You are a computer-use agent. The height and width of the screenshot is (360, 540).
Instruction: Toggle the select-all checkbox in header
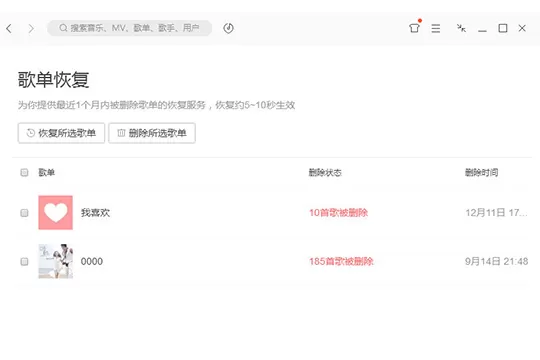(x=24, y=172)
